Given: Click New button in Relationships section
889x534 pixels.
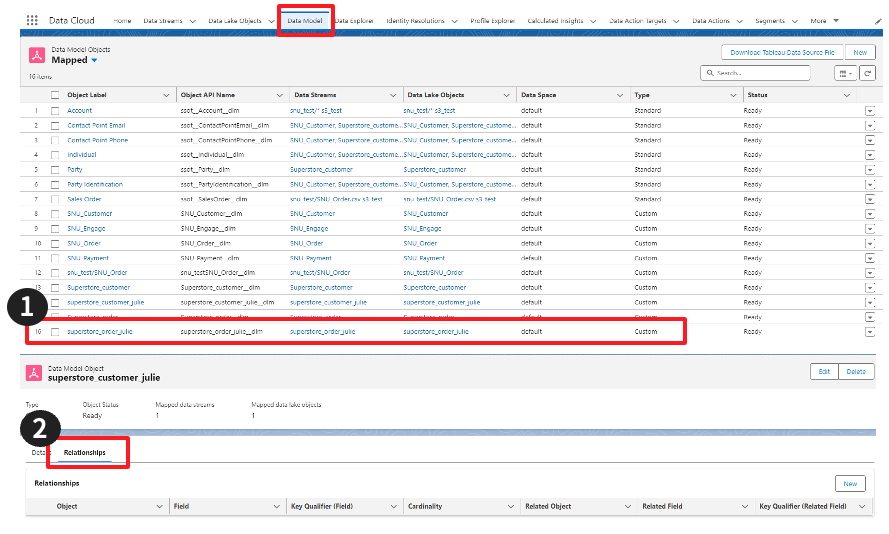Looking at the screenshot, I should coord(850,484).
